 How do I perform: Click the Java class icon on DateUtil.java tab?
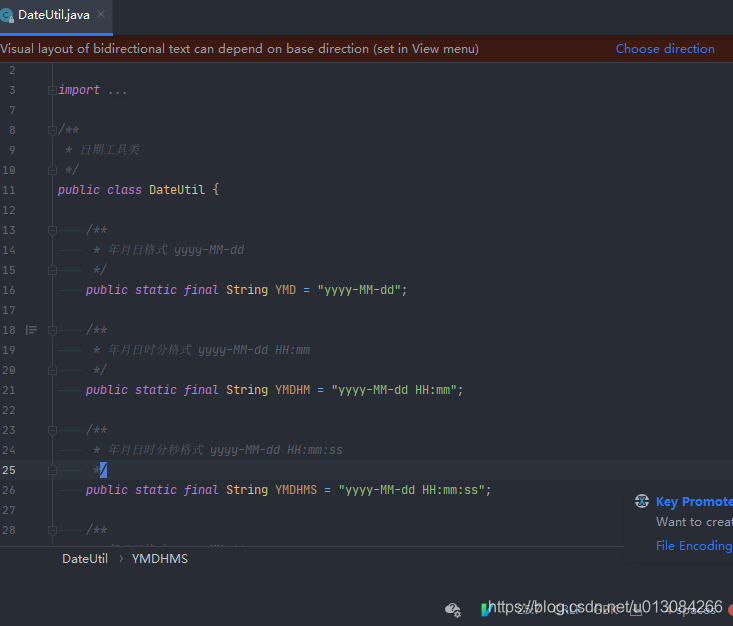point(7,16)
